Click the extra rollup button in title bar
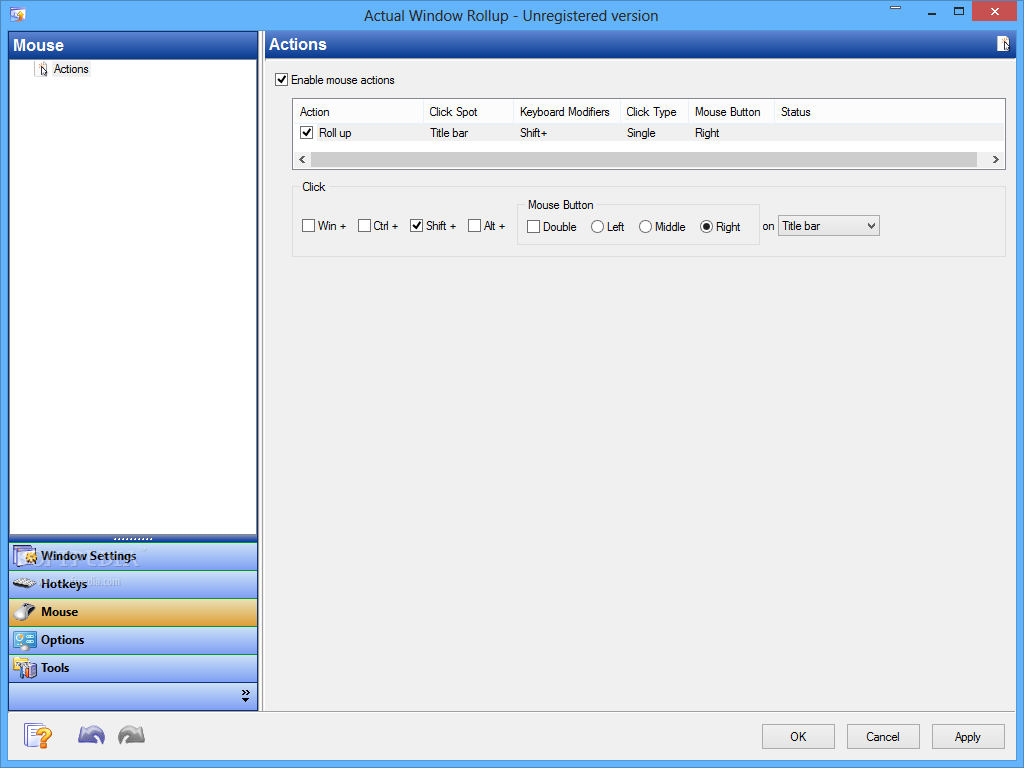The image size is (1024, 768). (x=895, y=8)
